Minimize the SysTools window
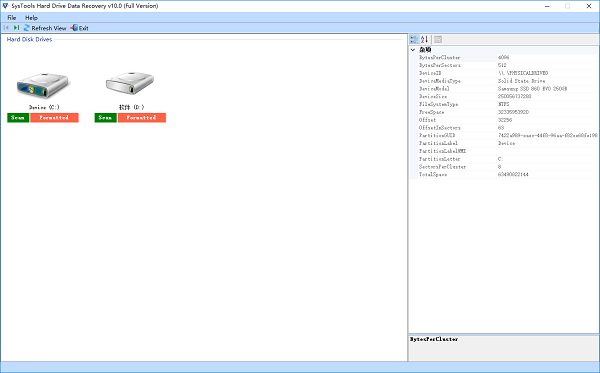 pyautogui.click(x=547, y=6)
